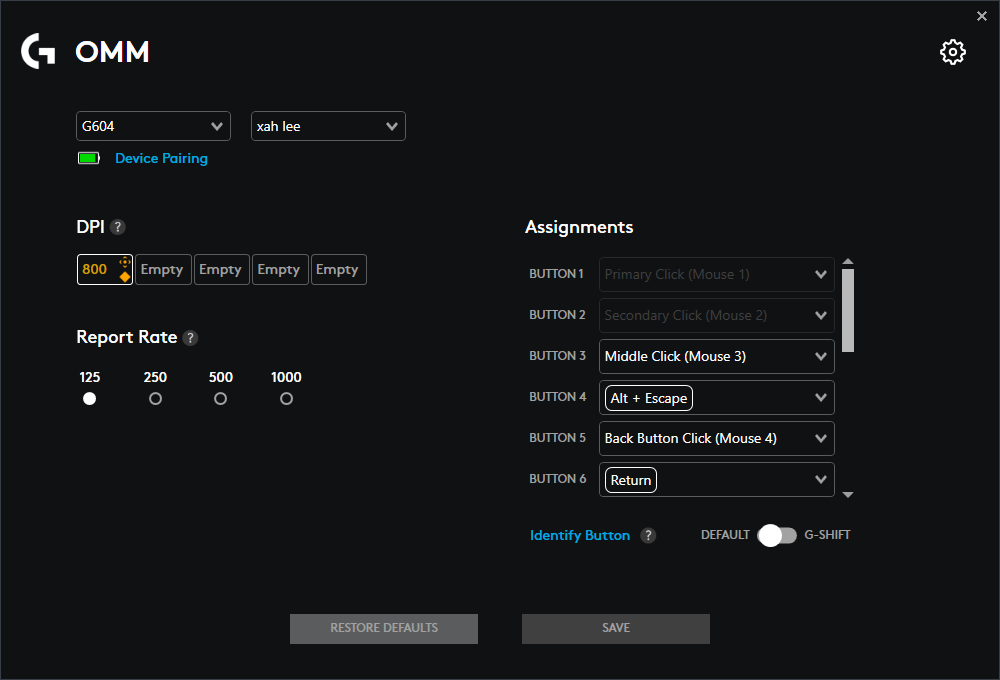Viewport: 1000px width, 680px height.
Task: Click the fifth DPI slot labeled Empty
Action: [x=338, y=269]
